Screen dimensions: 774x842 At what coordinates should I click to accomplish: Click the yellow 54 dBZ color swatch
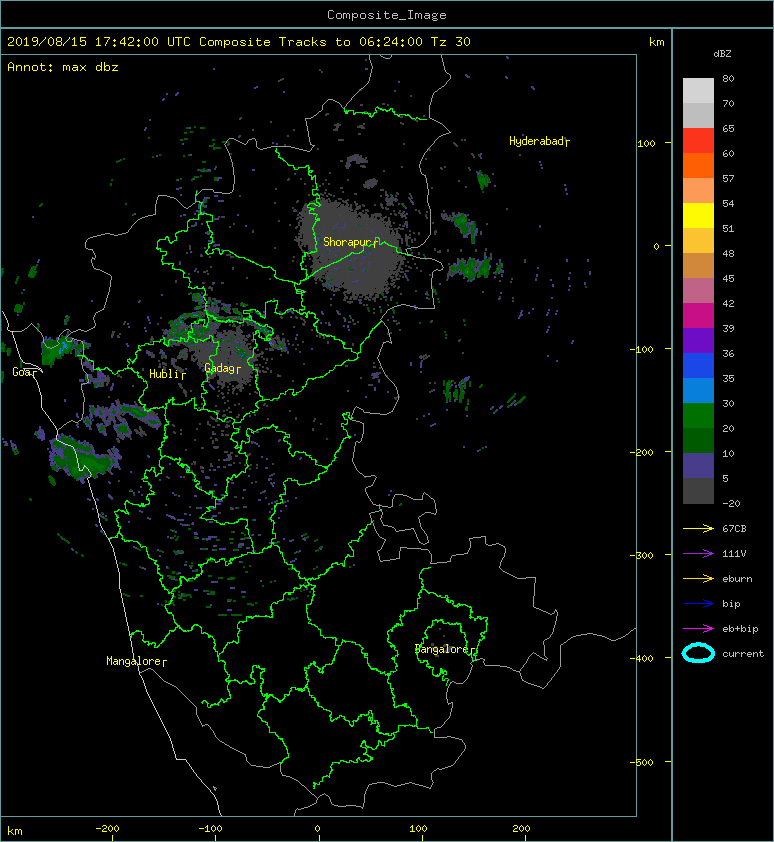click(698, 216)
